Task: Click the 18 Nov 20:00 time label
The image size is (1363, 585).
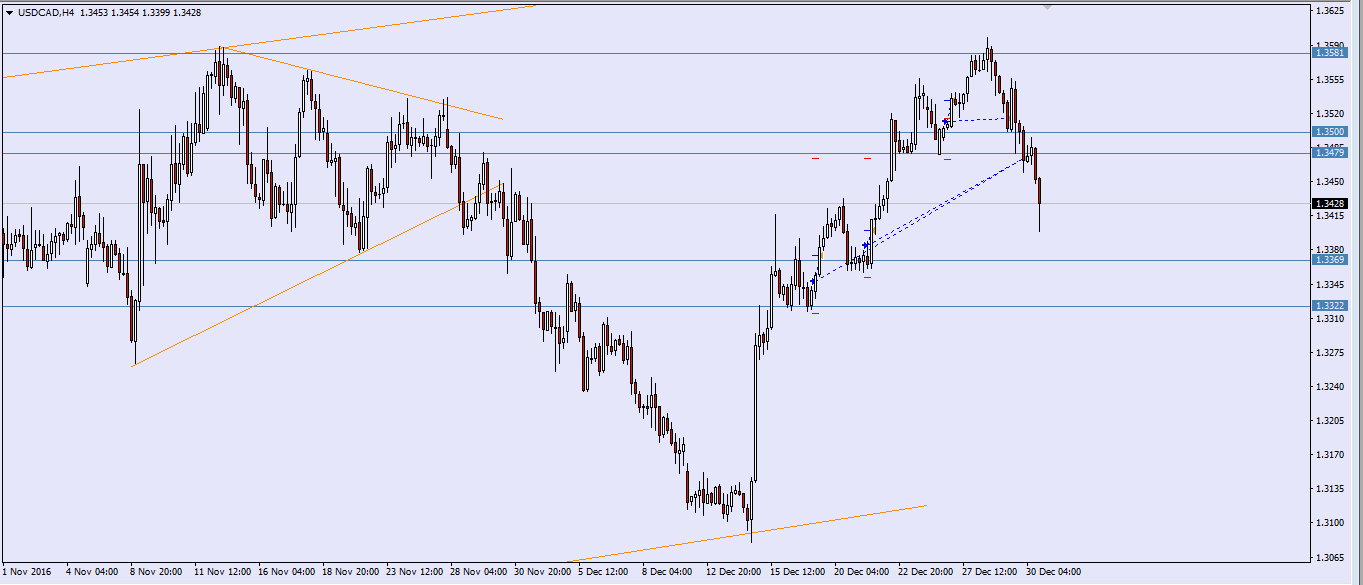Action: tap(349, 572)
